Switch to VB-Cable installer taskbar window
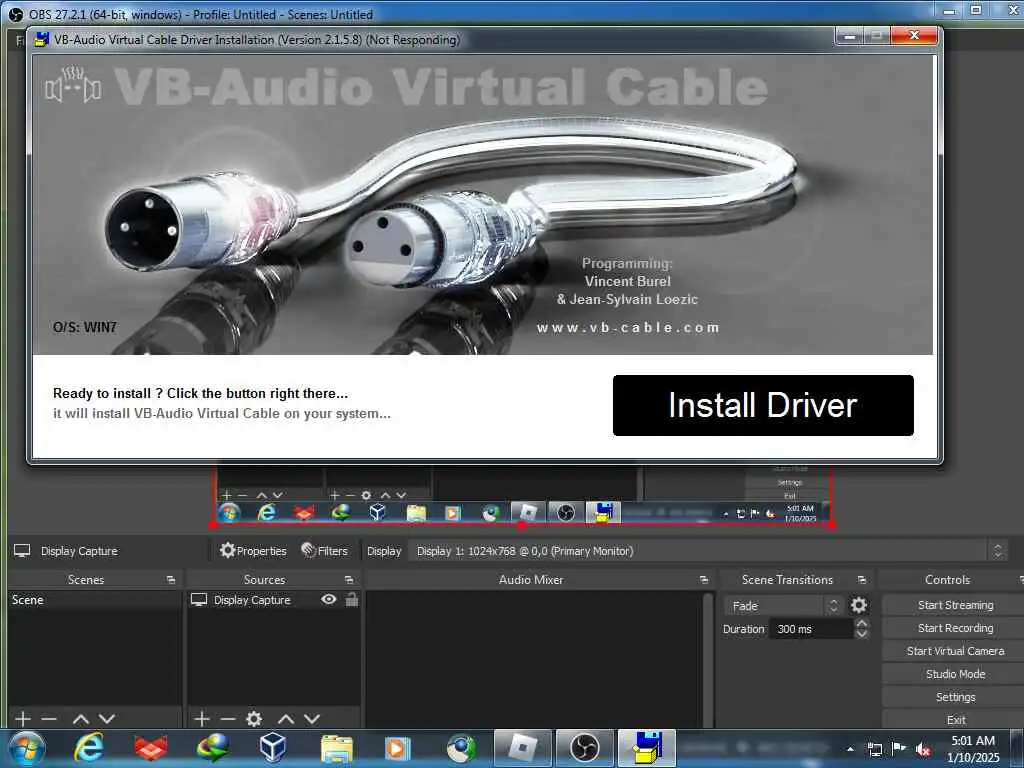The image size is (1024, 768). [647, 748]
